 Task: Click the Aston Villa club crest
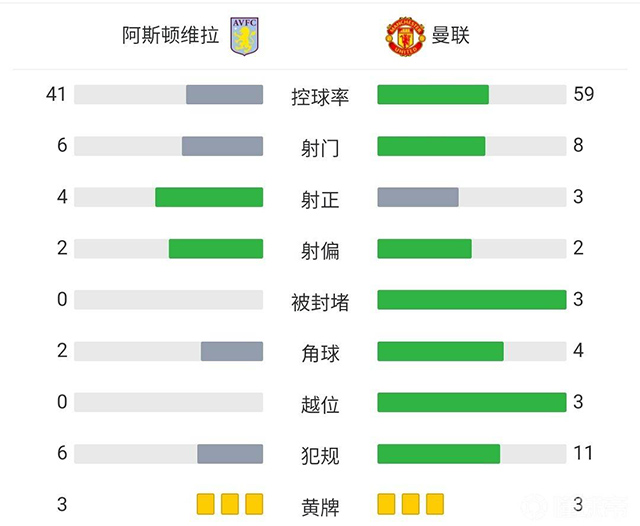(244, 36)
